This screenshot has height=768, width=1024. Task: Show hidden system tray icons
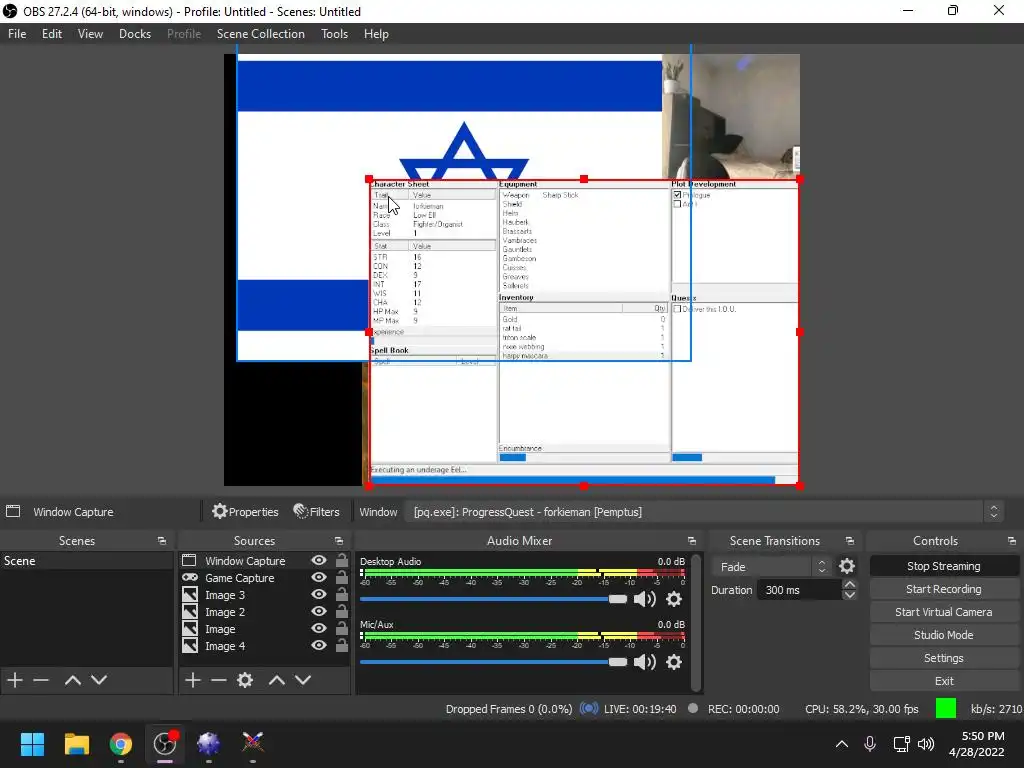point(842,744)
